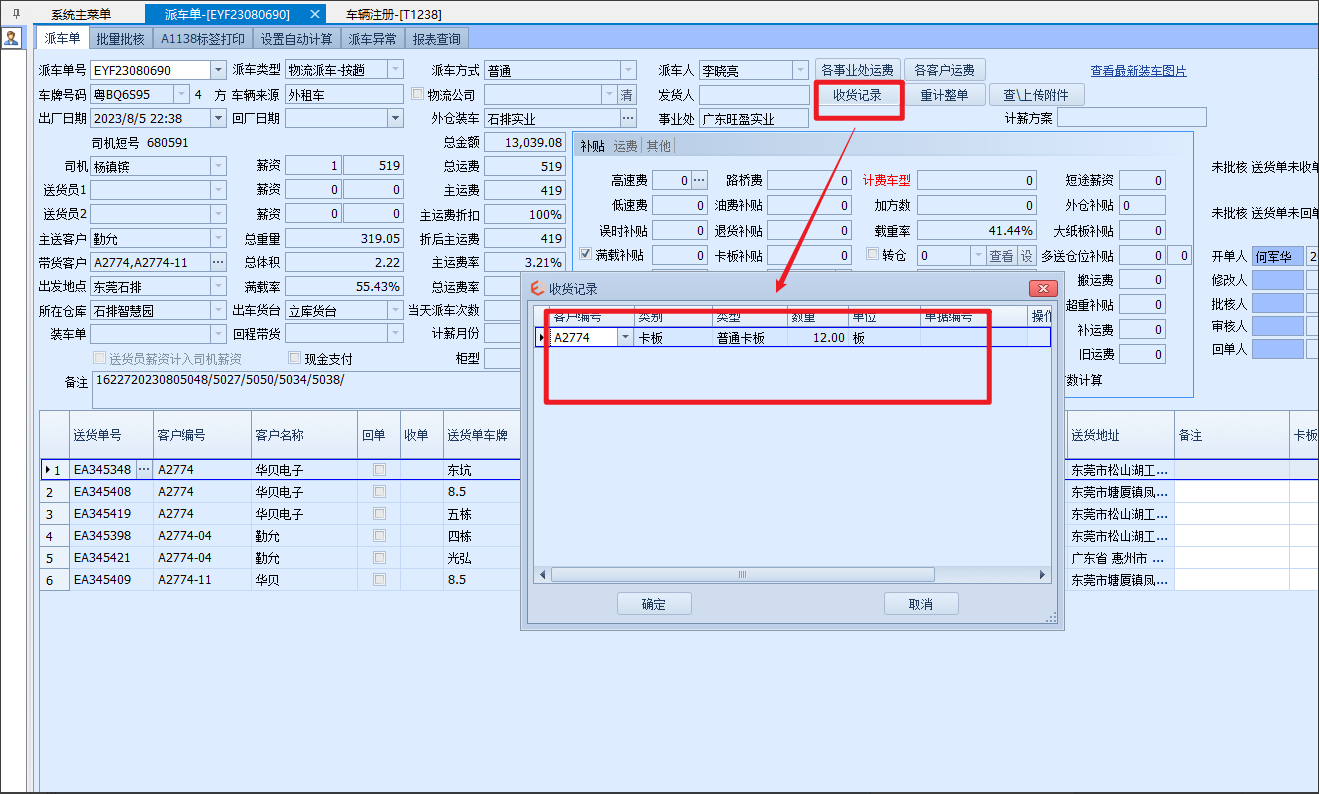Check 回单 box for row EA345348
Screen dimensions: 1319x794
point(379,470)
